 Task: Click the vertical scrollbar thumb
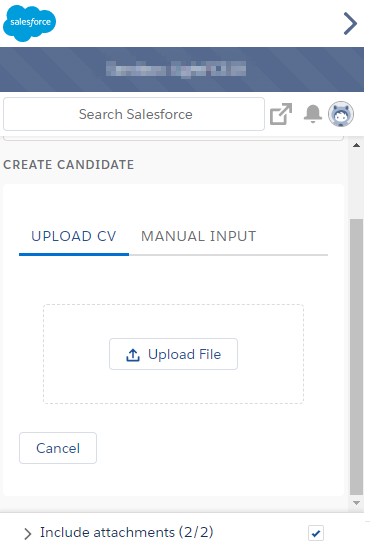[x=357, y=357]
